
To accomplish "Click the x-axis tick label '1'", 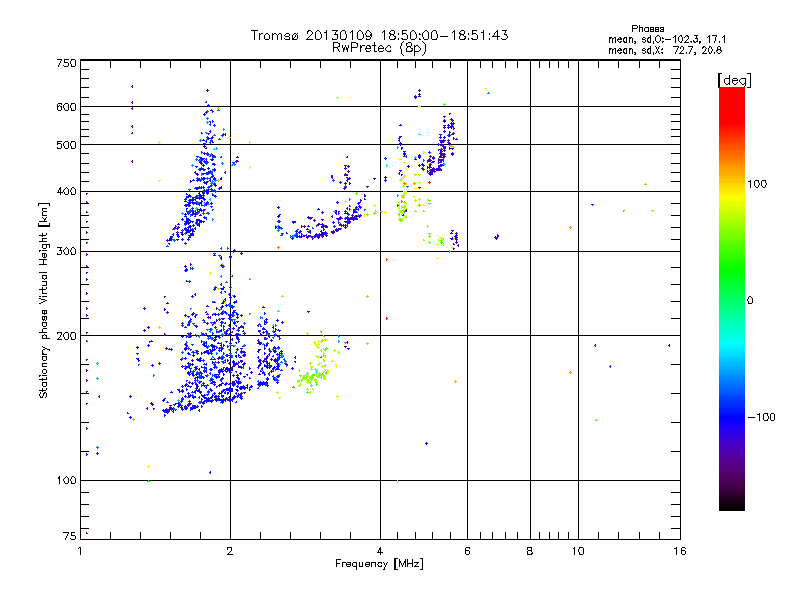I will 80,551.
